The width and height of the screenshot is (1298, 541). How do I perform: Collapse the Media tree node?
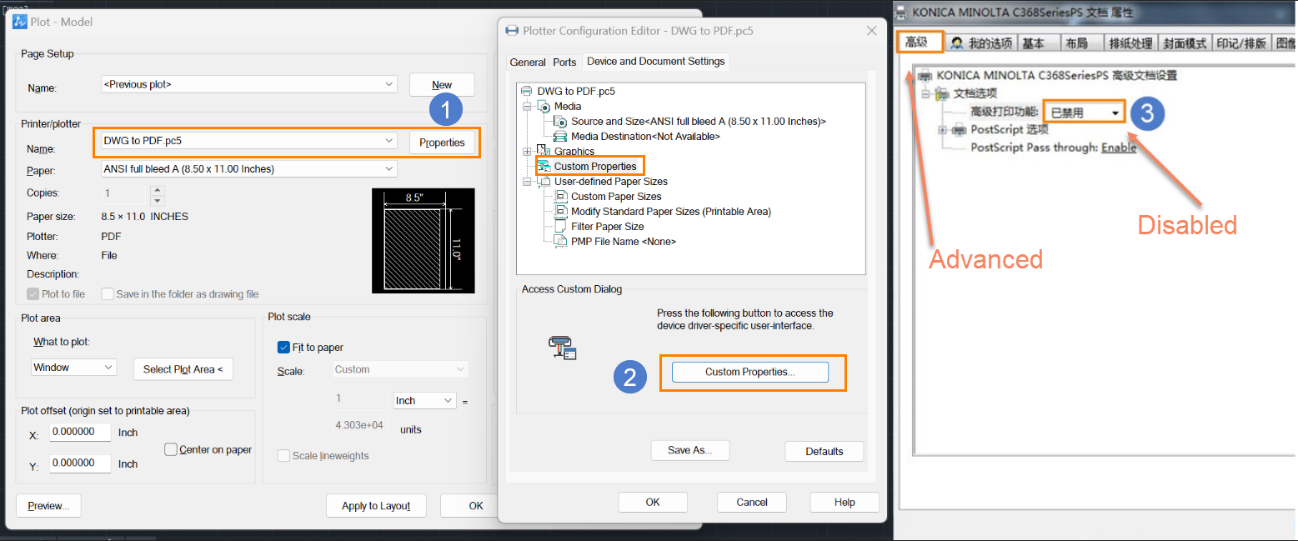click(527, 106)
